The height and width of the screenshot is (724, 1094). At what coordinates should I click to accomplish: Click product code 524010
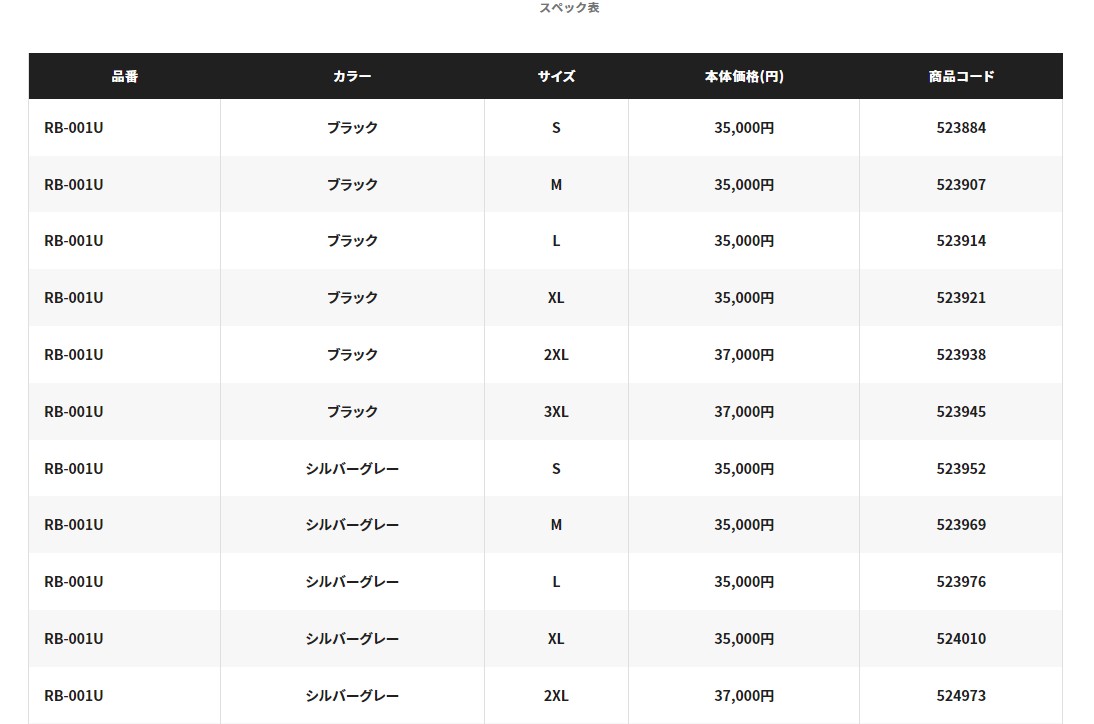click(961, 639)
